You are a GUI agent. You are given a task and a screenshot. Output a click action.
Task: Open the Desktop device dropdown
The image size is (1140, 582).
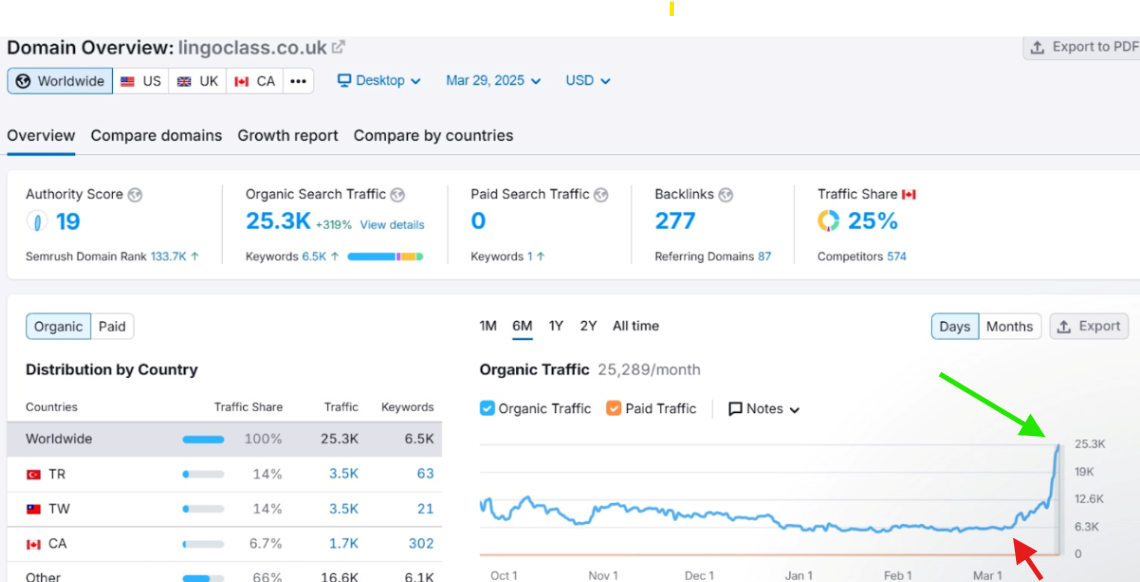[x=380, y=81]
